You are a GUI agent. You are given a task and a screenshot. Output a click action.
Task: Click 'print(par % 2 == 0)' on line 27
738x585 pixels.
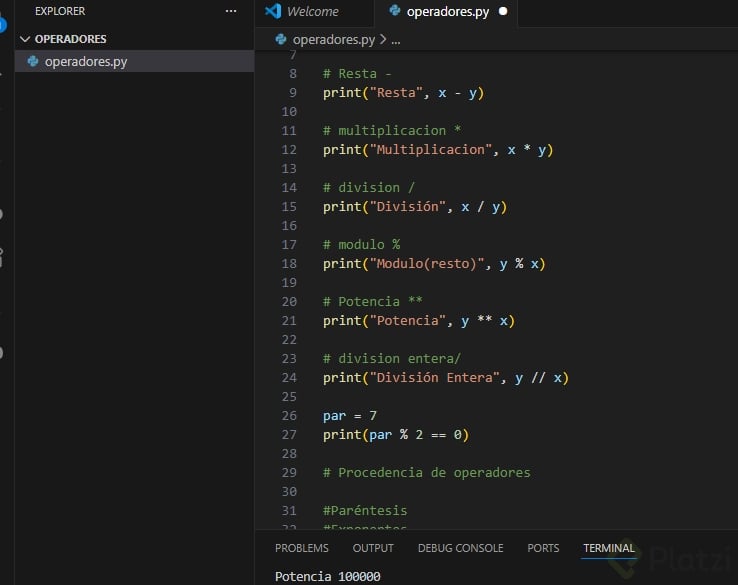coord(396,434)
